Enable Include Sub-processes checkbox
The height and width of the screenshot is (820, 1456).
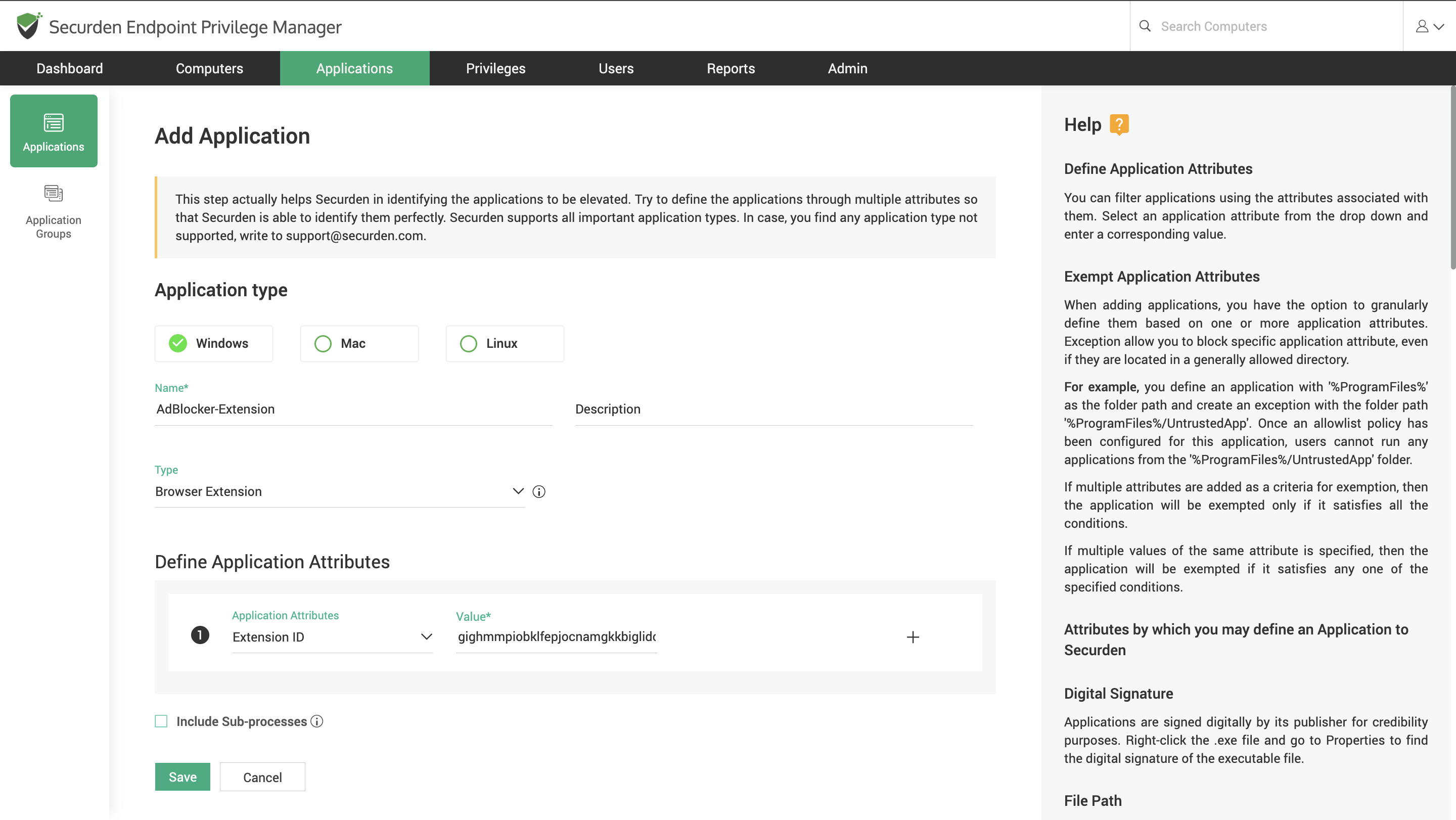coord(161,721)
